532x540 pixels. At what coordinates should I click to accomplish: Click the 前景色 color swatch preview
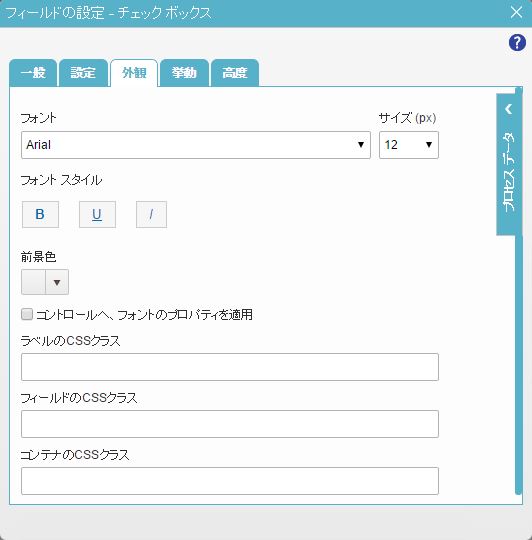(33, 282)
